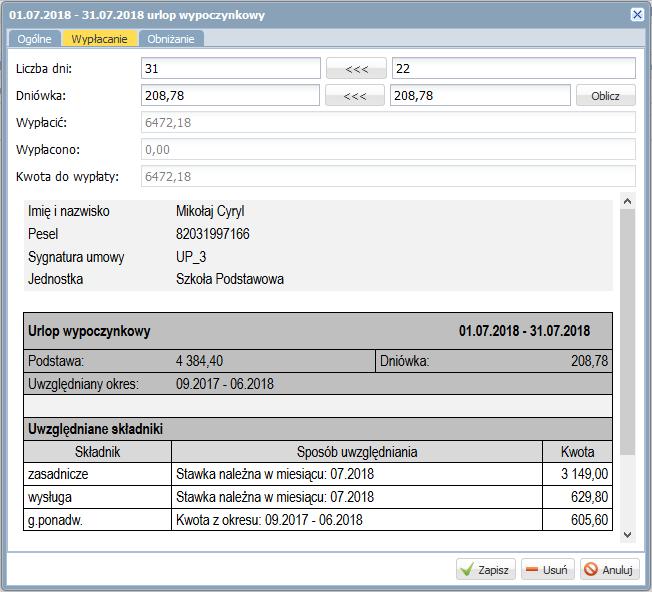Save with the Zapisz button
Image resolution: width=652 pixels, height=592 pixels.
pos(486,569)
